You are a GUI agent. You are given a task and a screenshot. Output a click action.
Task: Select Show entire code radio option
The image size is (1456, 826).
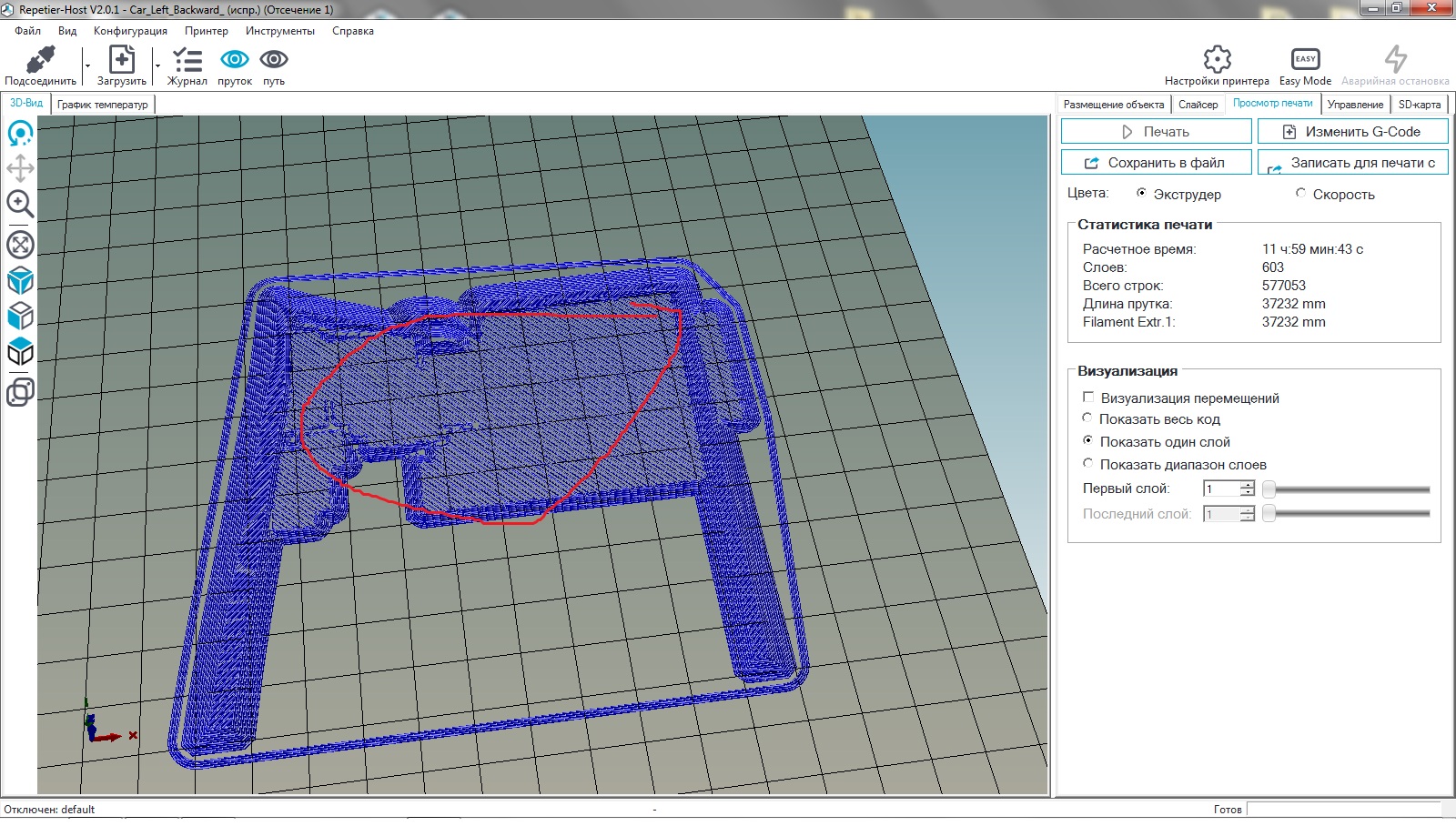(x=1087, y=418)
